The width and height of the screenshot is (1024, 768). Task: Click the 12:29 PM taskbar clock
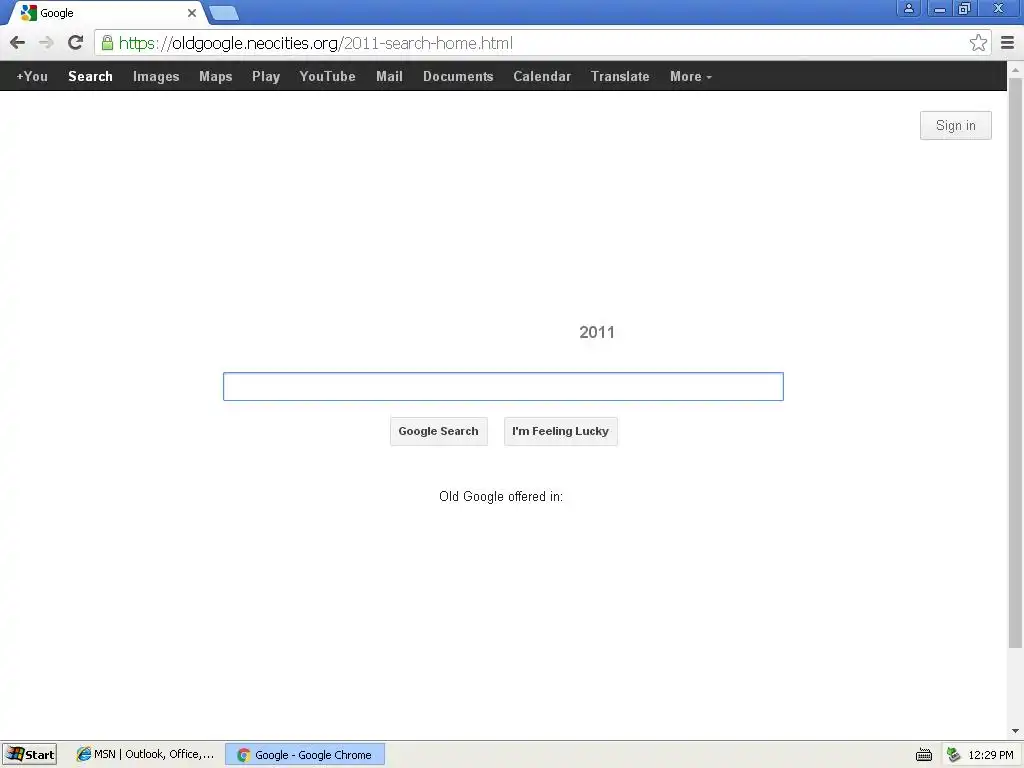991,755
